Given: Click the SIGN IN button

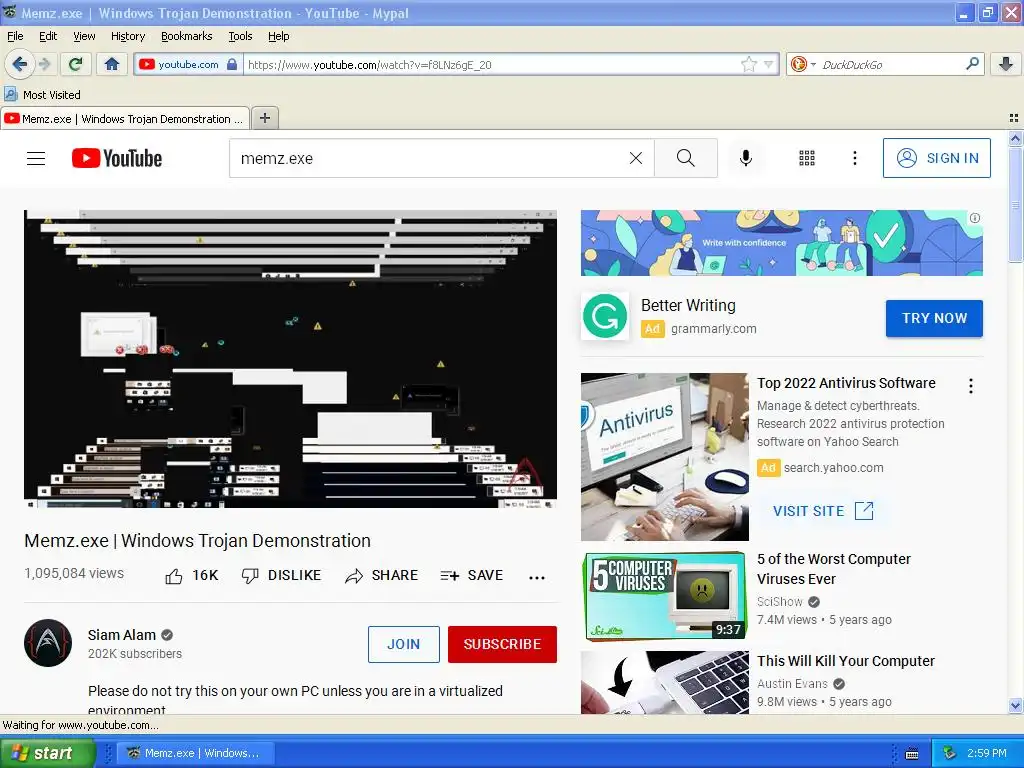Looking at the screenshot, I should tap(936, 158).
